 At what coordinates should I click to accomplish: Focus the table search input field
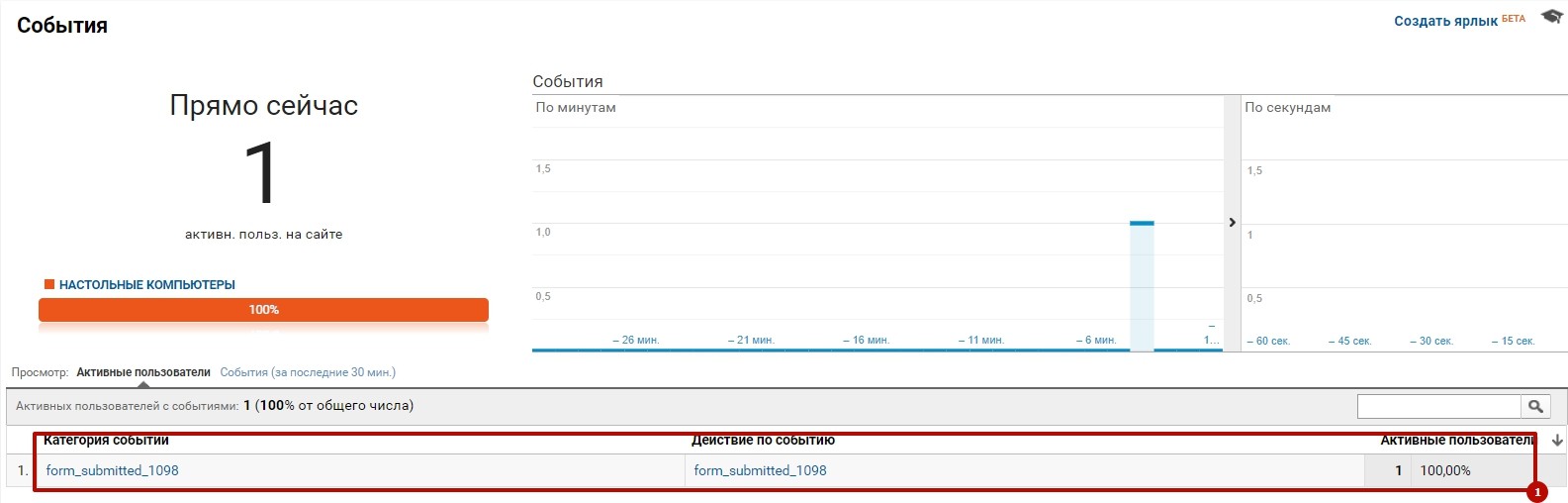click(1438, 406)
